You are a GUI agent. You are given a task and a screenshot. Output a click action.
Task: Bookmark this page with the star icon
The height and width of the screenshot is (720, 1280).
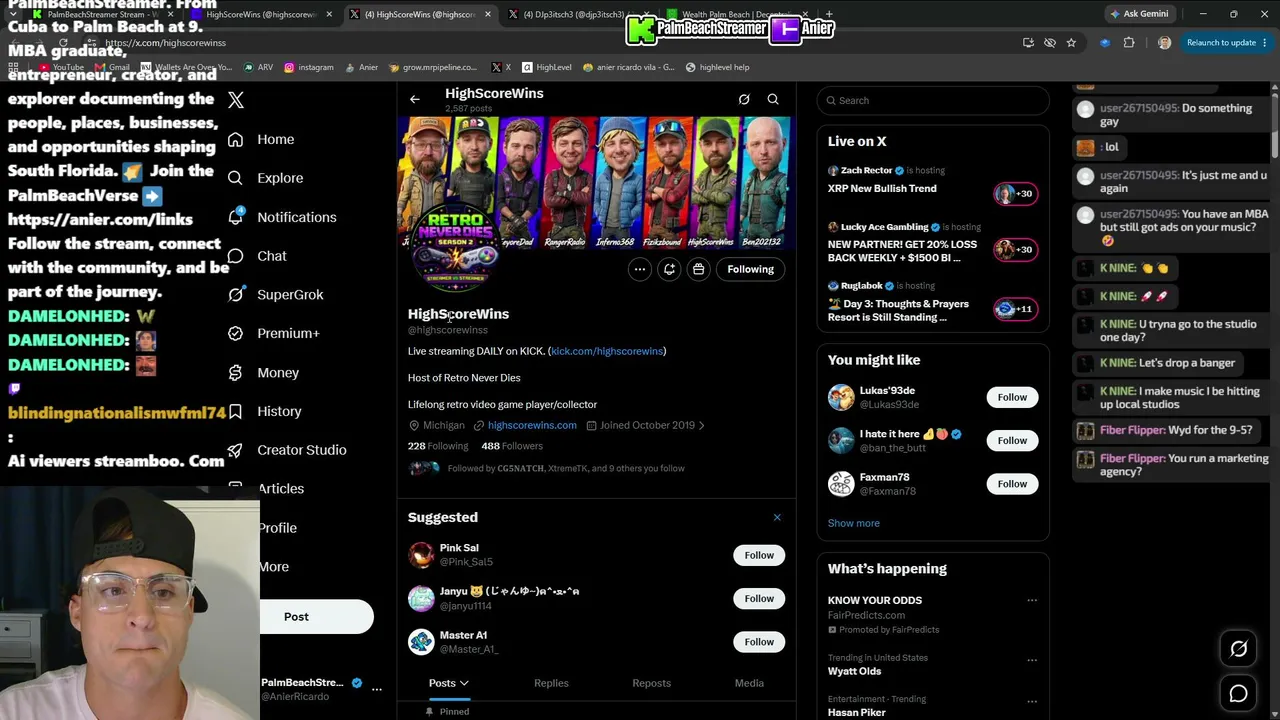pos(1071,43)
